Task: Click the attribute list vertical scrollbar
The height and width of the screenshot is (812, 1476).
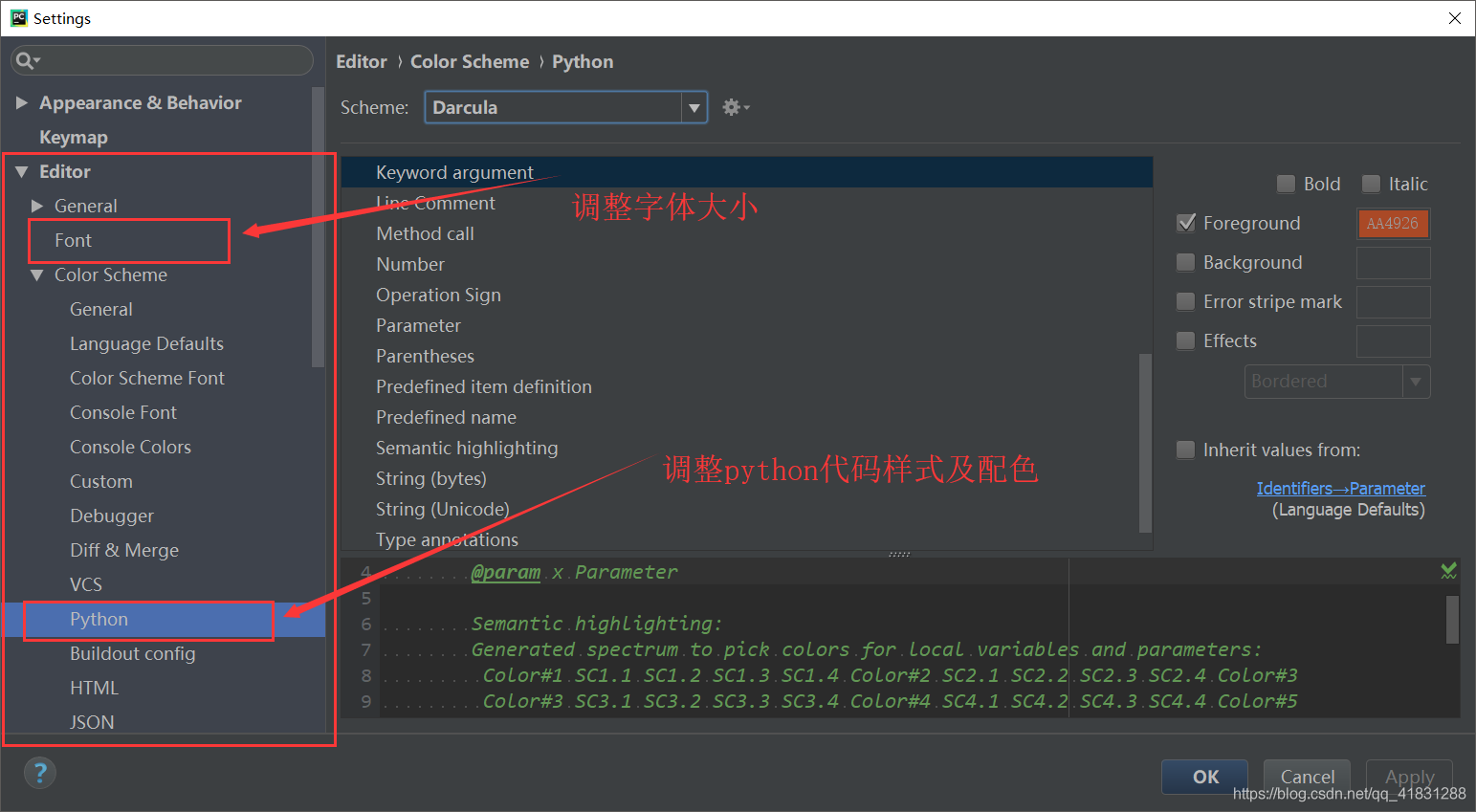Action: coord(1145,443)
